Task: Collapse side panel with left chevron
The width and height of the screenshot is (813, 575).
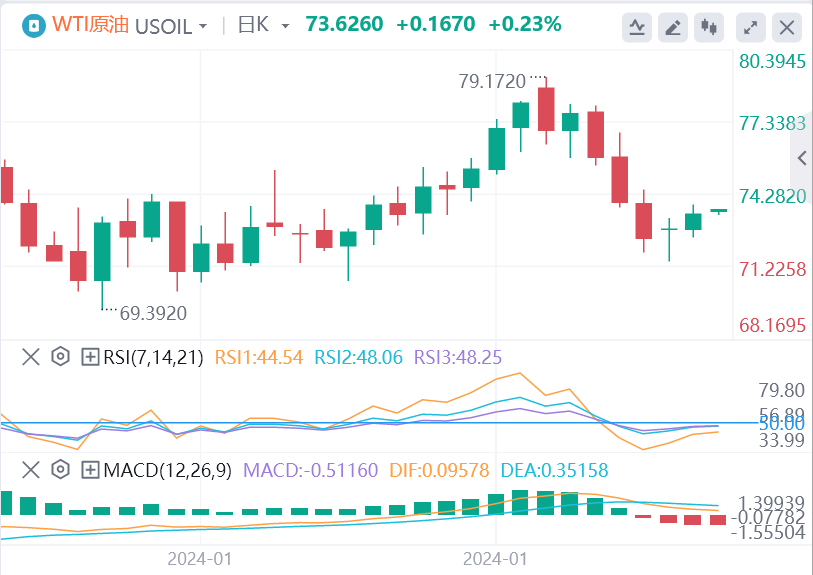Action: [x=801, y=158]
